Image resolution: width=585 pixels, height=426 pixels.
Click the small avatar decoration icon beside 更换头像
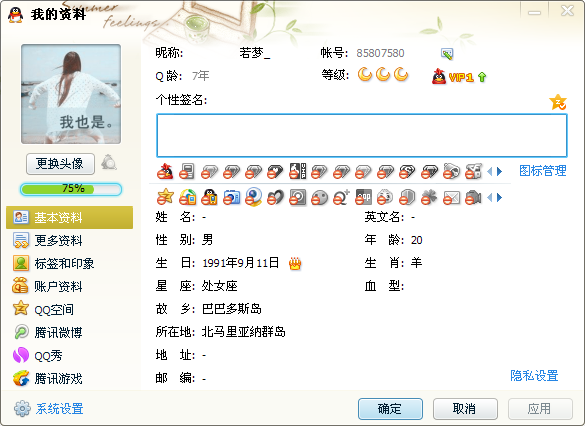[x=109, y=162]
